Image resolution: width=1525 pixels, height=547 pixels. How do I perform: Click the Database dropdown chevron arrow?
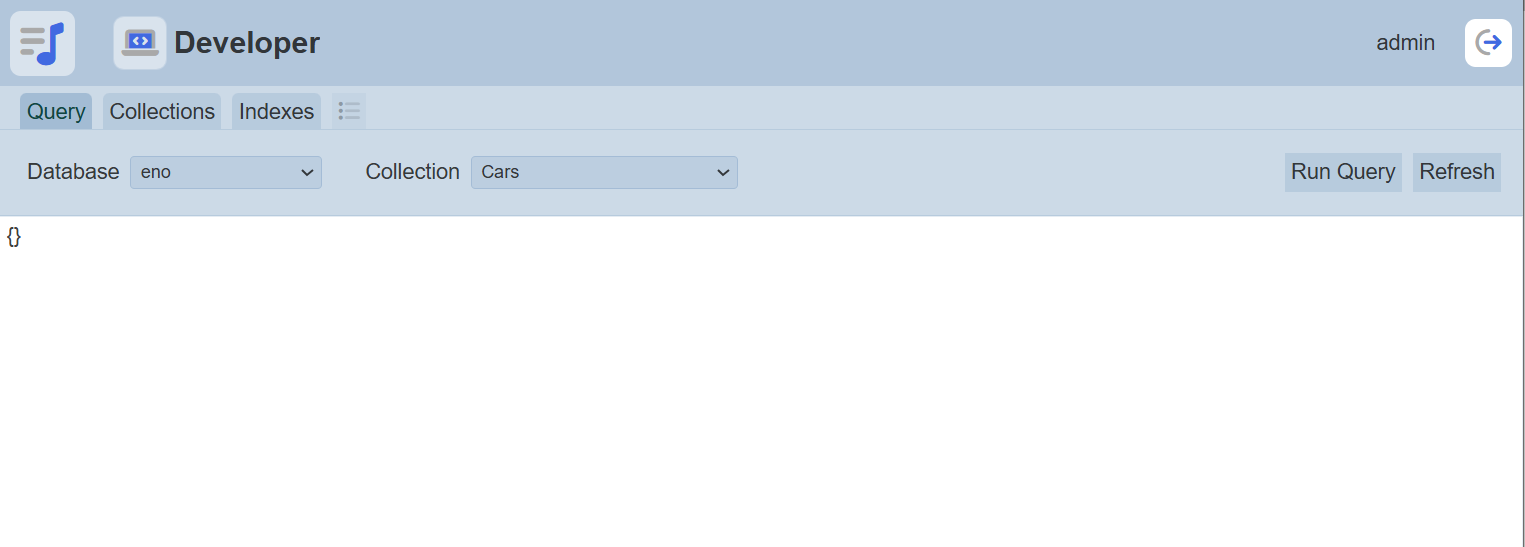[x=307, y=172]
